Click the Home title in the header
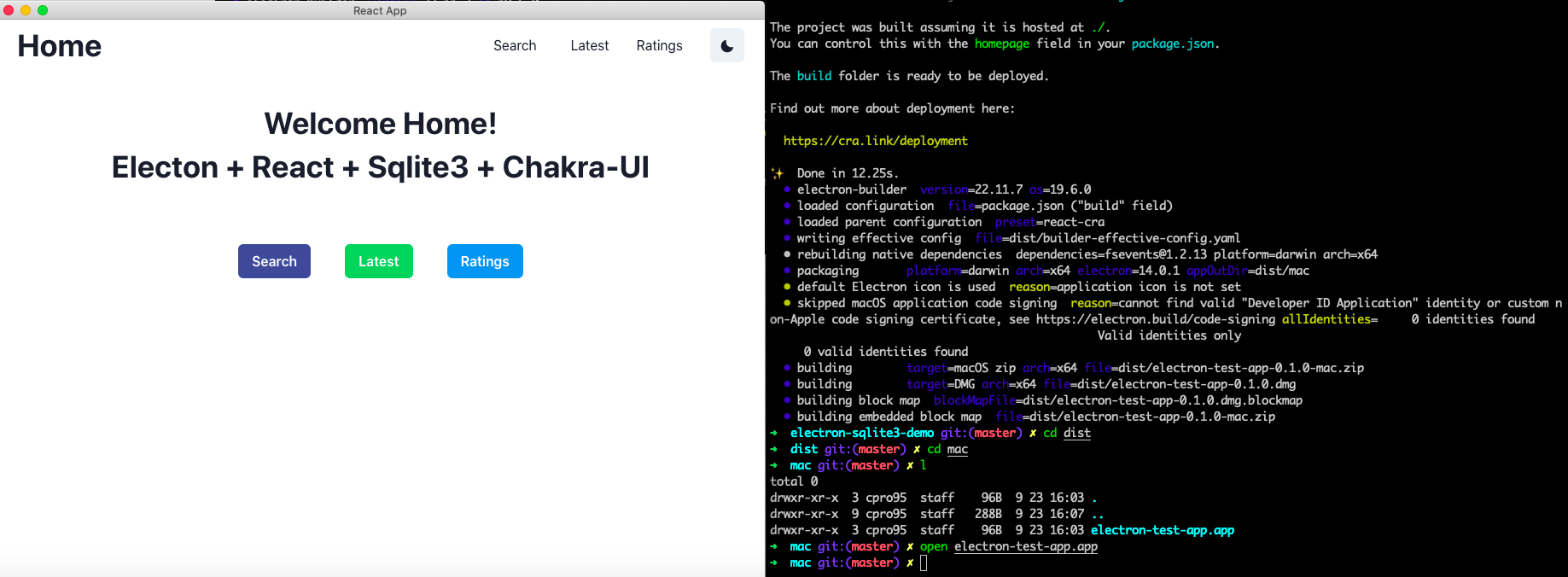1568x577 pixels. click(x=60, y=45)
